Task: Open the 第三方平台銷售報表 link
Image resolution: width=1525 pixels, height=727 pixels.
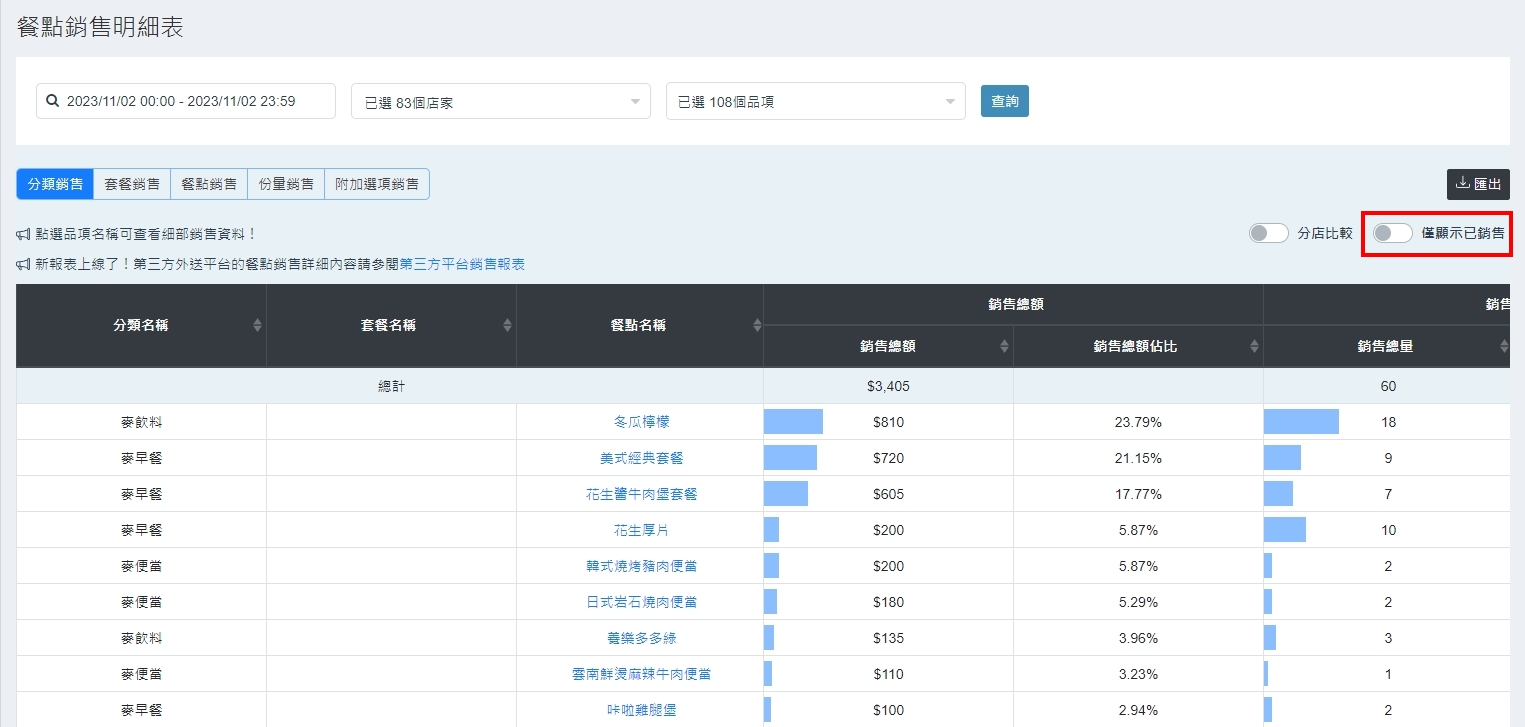Action: [x=462, y=264]
